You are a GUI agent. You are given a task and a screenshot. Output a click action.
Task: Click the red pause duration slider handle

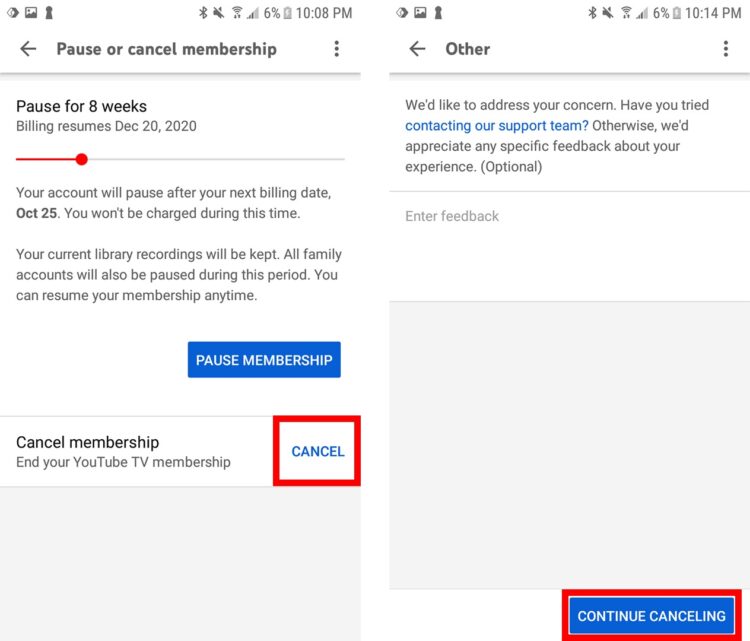pyautogui.click(x=82, y=159)
